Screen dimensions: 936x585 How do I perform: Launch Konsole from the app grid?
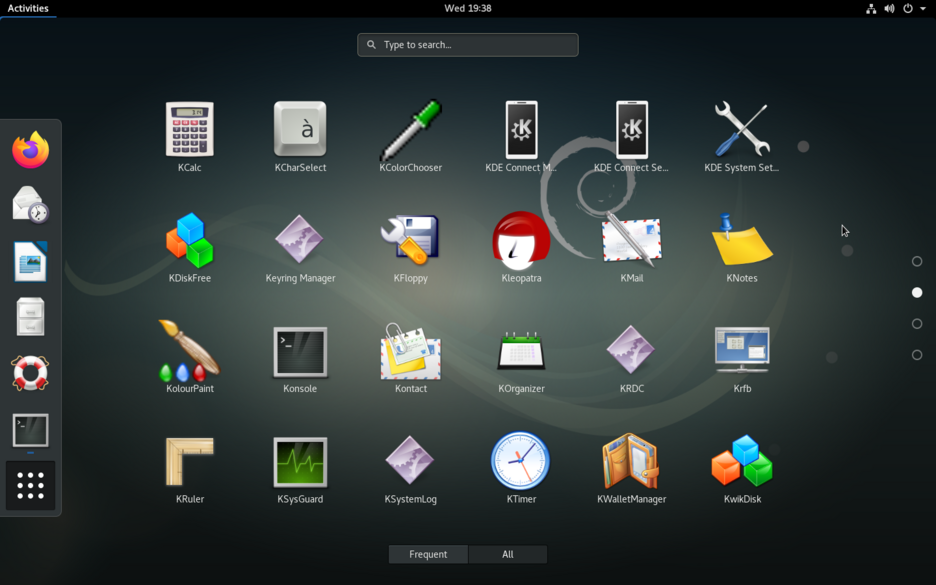(x=300, y=357)
